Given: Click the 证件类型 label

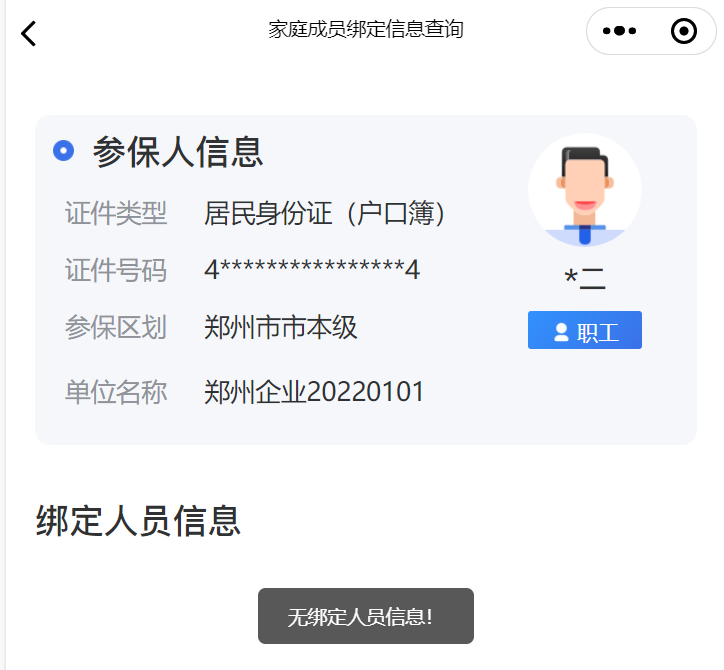Looking at the screenshot, I should (x=116, y=213).
